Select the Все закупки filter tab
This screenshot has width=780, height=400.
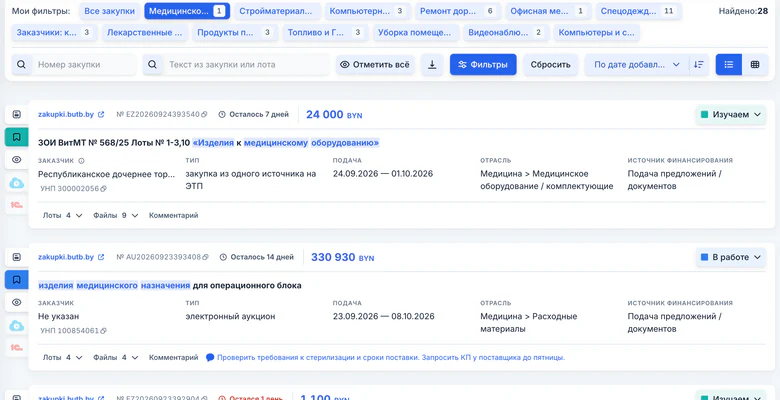pyautogui.click(x=109, y=11)
